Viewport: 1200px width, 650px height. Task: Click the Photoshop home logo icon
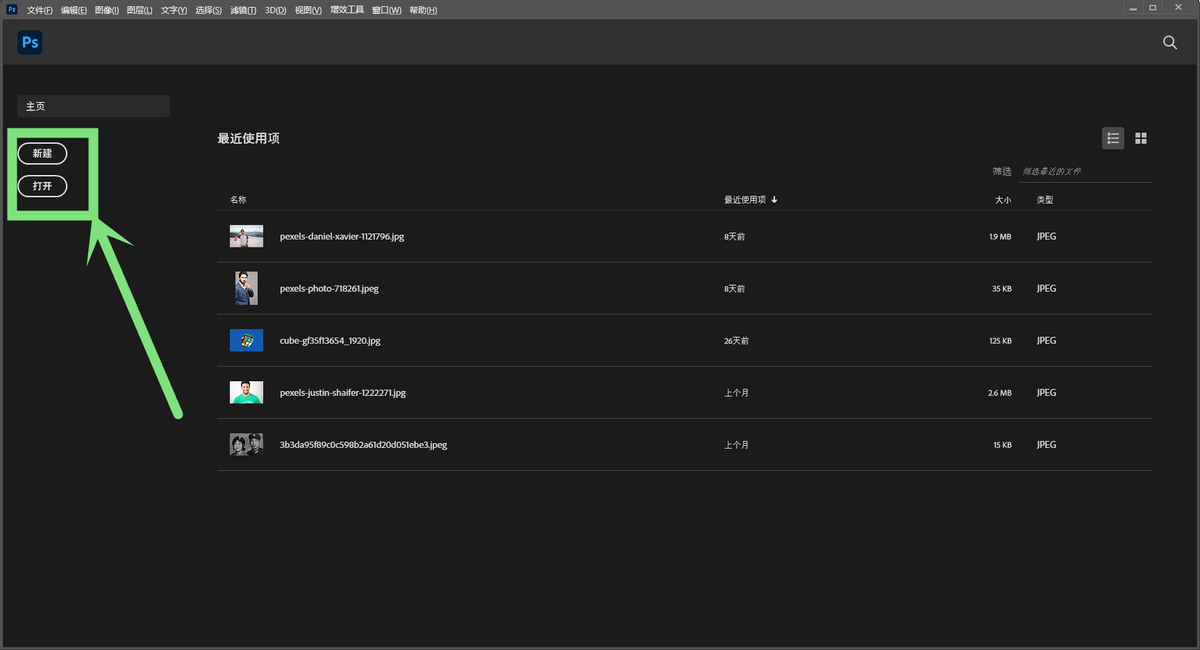point(29,43)
